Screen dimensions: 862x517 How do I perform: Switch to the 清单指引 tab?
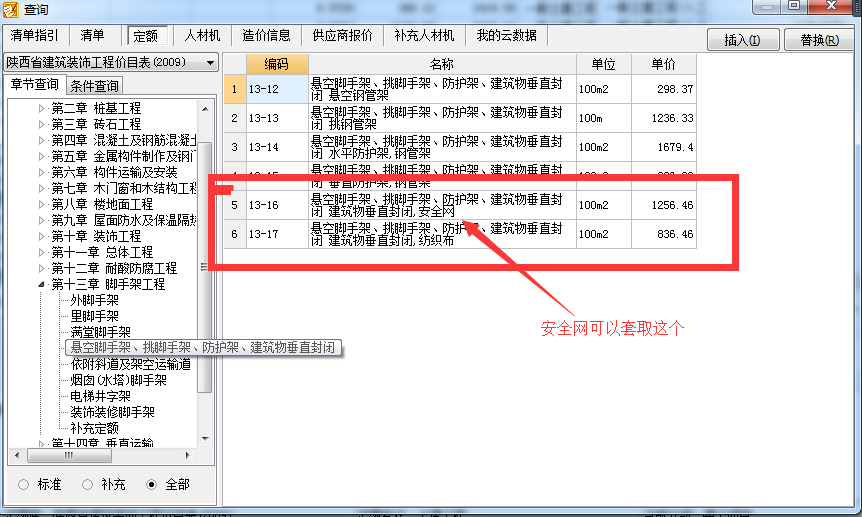[34, 36]
